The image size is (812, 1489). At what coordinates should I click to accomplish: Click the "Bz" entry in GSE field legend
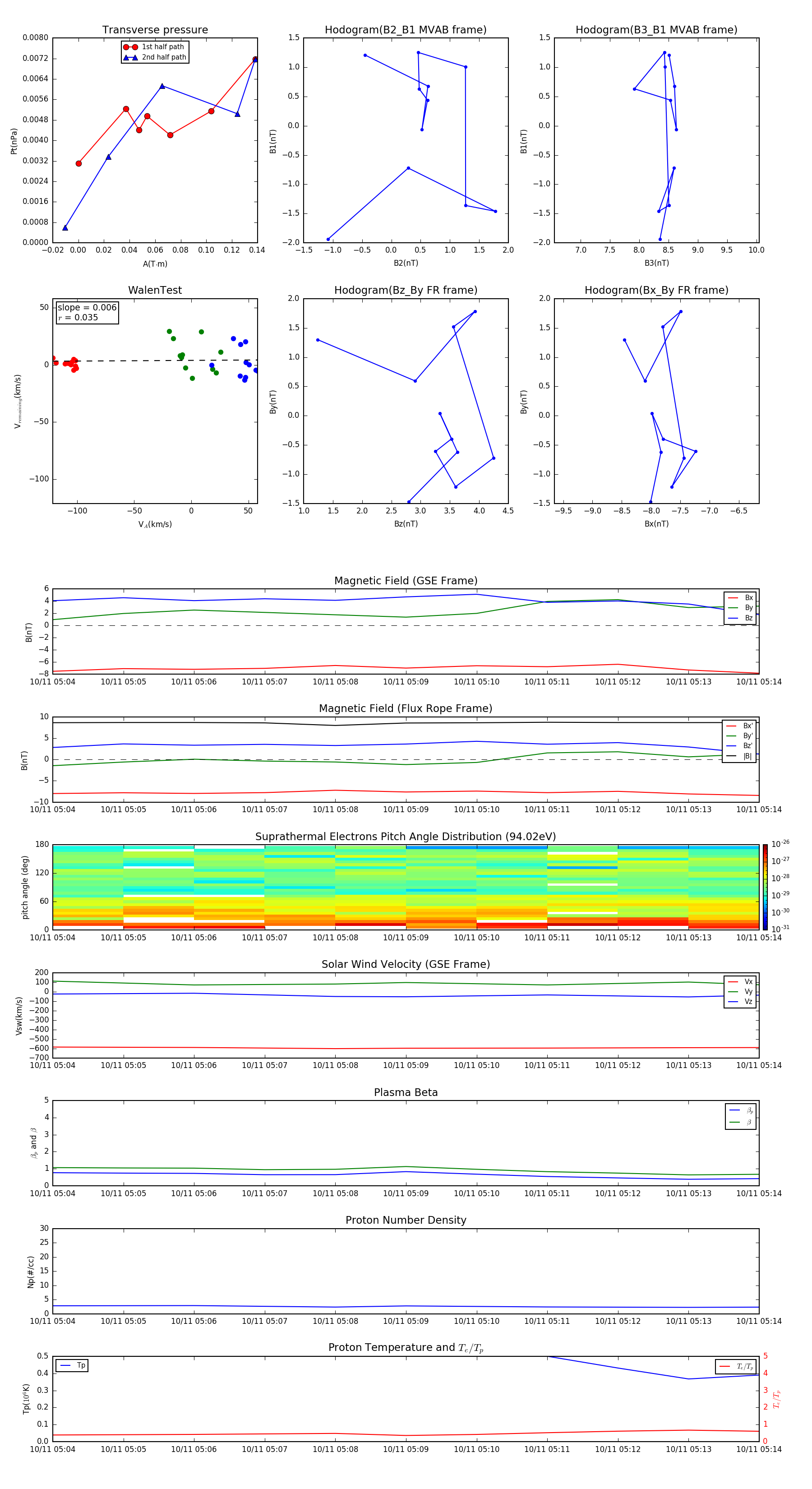pyautogui.click(x=741, y=619)
